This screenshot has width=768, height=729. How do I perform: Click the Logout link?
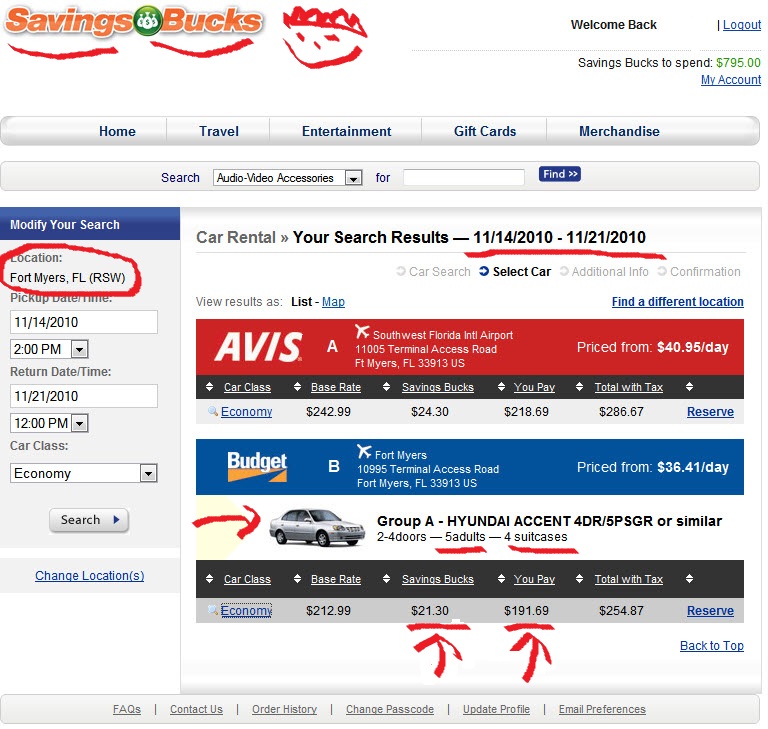[x=742, y=24]
